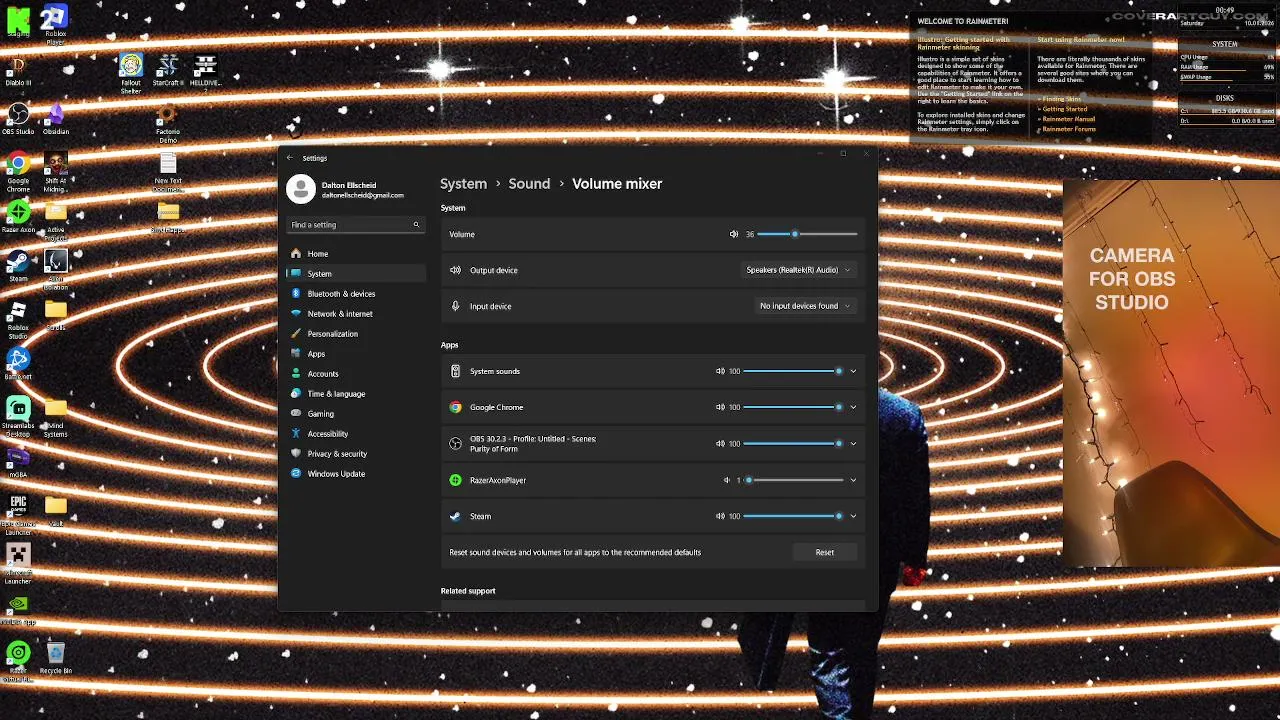
Task: Select Minecraft Launcher shortcut
Action: (x=18, y=564)
